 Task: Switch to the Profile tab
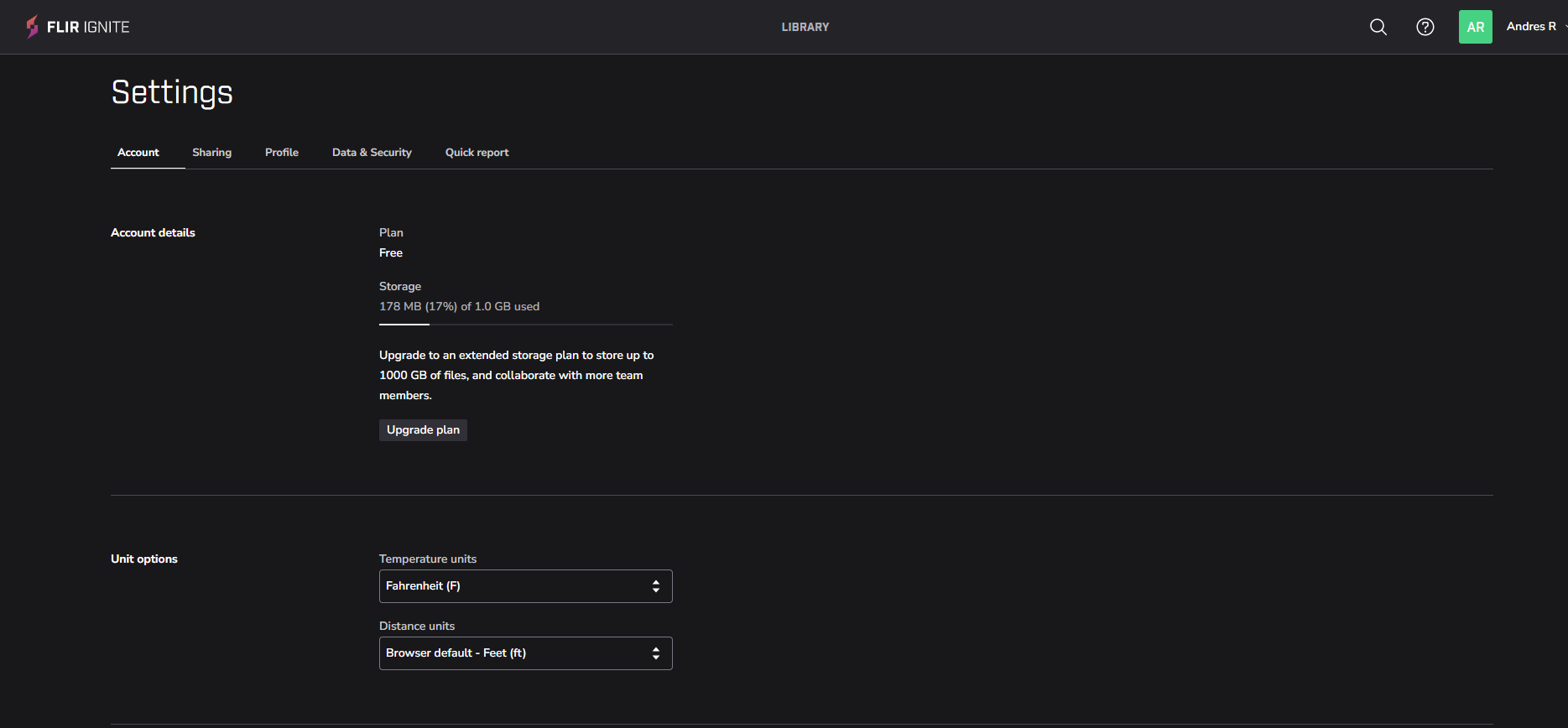[282, 153]
